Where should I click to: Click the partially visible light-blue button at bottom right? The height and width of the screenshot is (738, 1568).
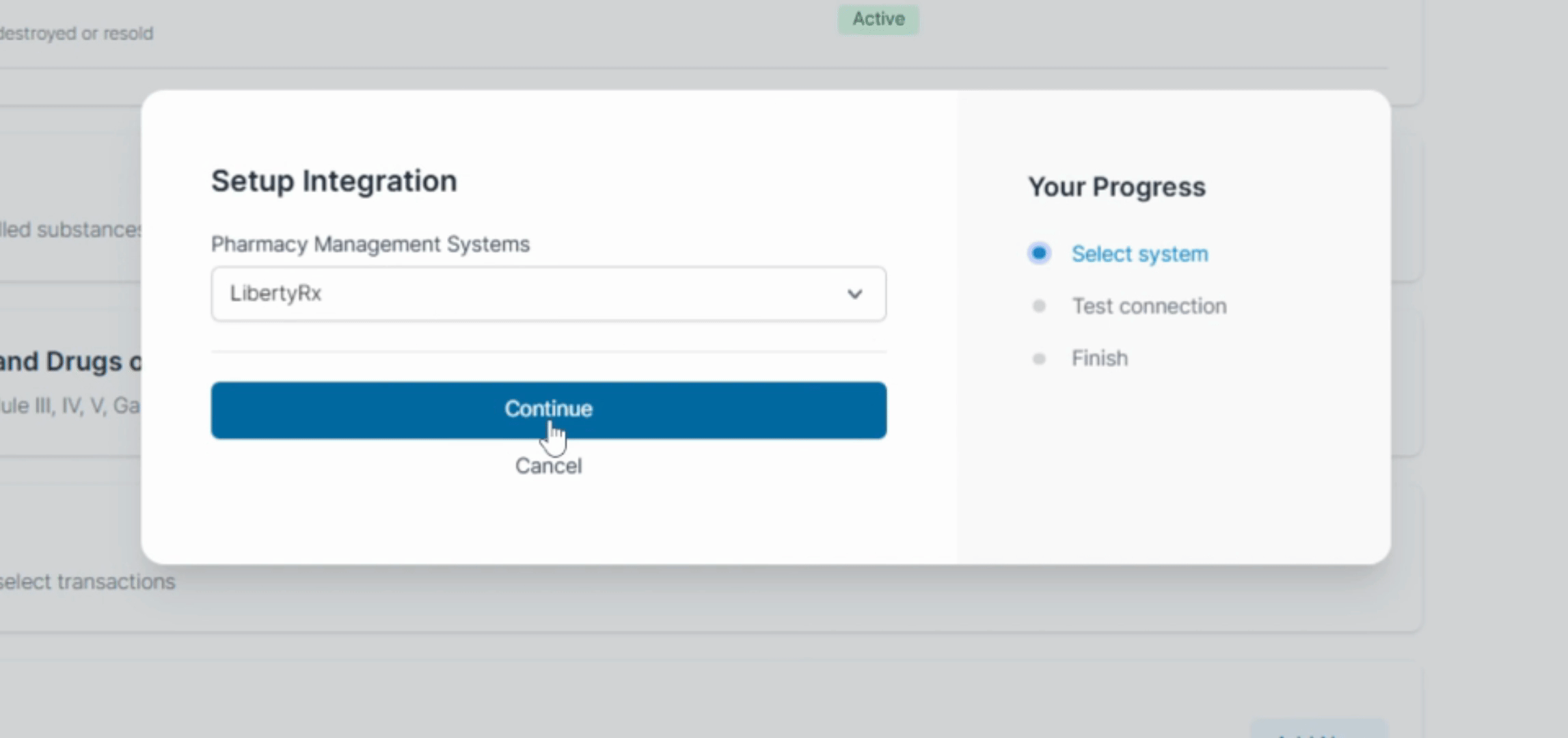point(1319,728)
